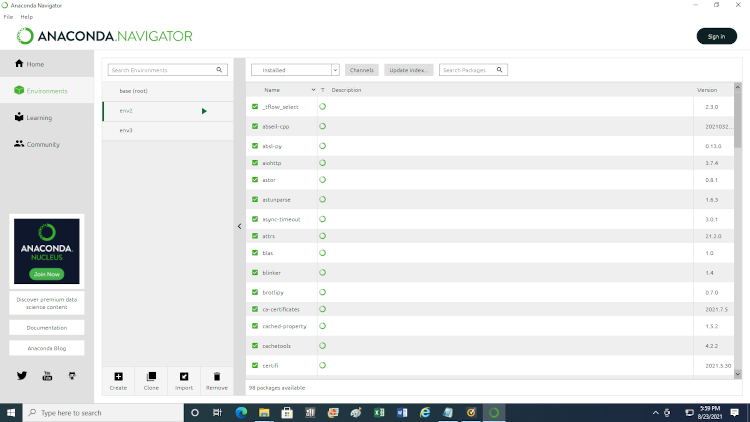Collapse the environments panel with the chevron
Viewport: 750px width, 422px height.
(x=239, y=226)
